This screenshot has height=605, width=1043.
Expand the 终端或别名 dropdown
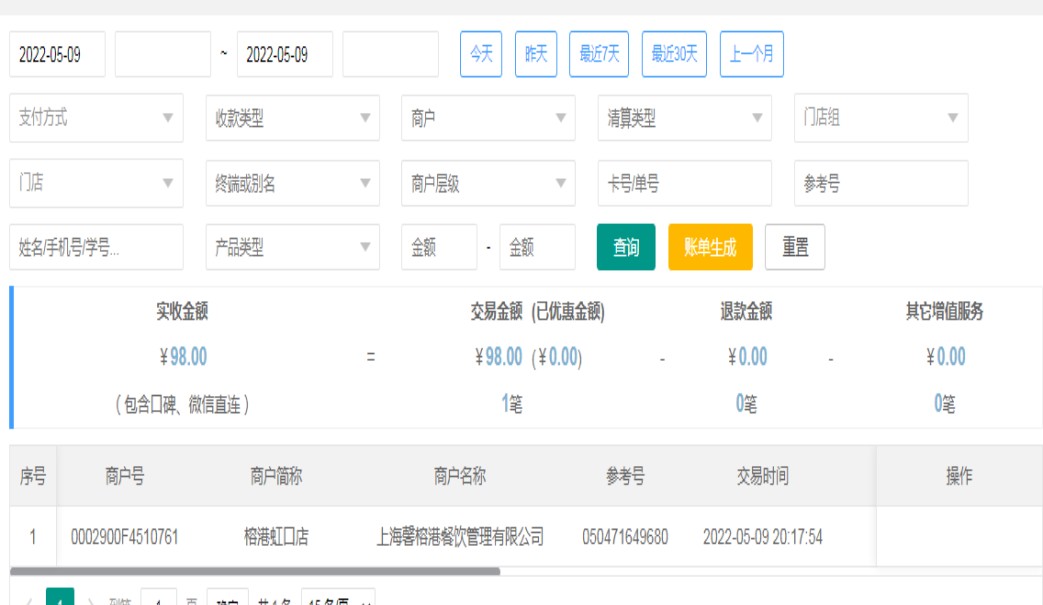[292, 184]
